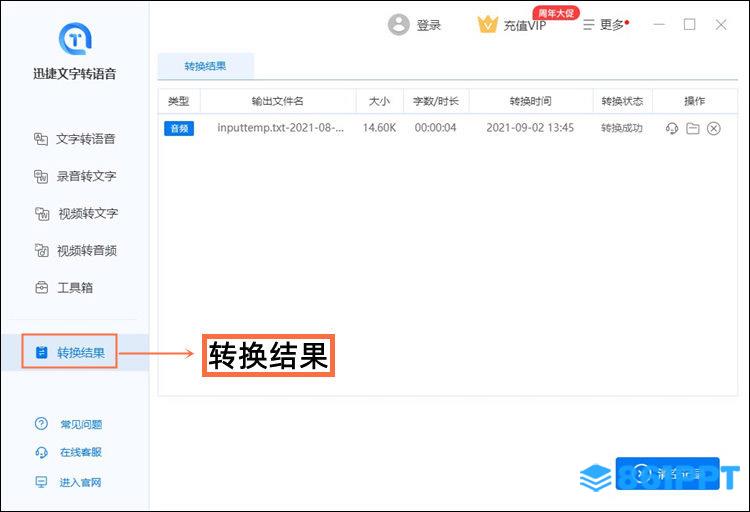Click the 输出文件名 column header

click(277, 101)
